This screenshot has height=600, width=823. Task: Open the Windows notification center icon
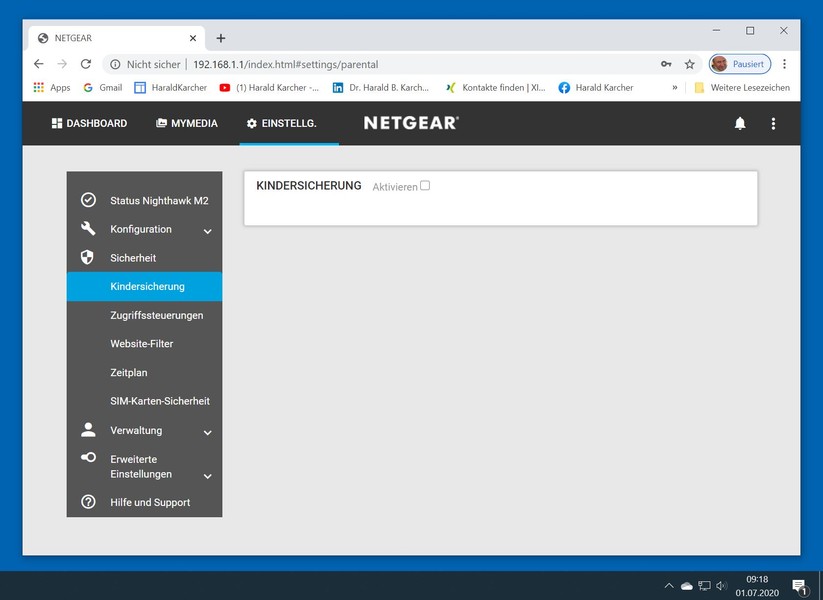pyautogui.click(x=799, y=586)
